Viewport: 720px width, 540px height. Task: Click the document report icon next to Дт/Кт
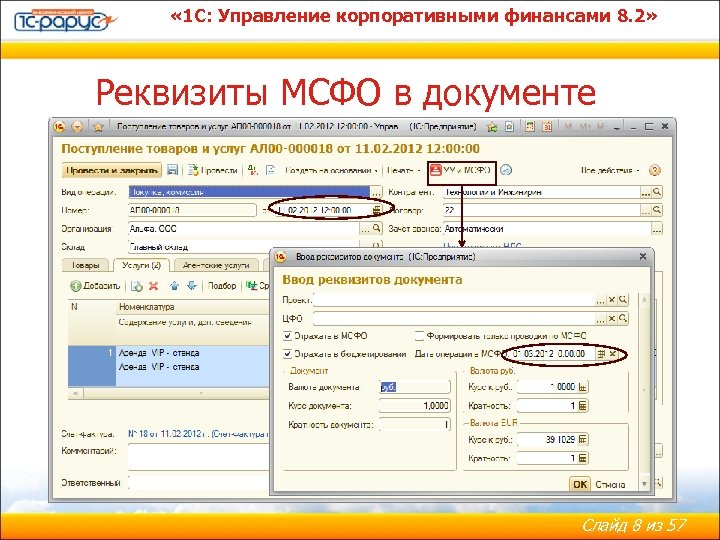click(271, 170)
